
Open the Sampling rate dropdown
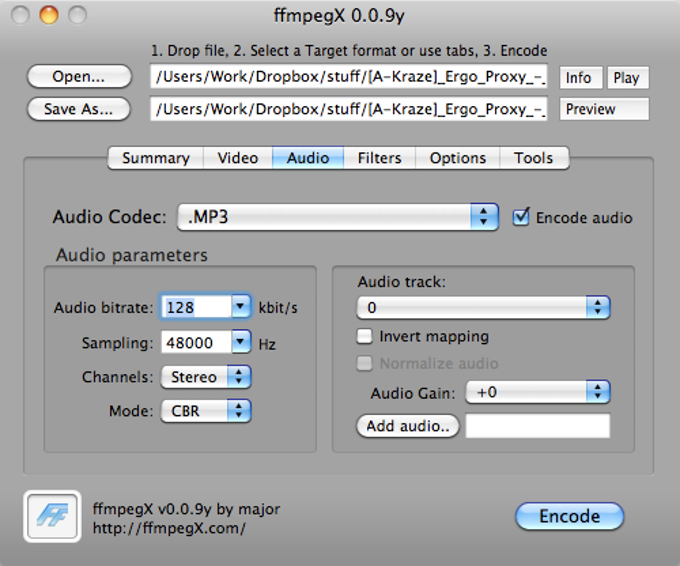(240, 343)
